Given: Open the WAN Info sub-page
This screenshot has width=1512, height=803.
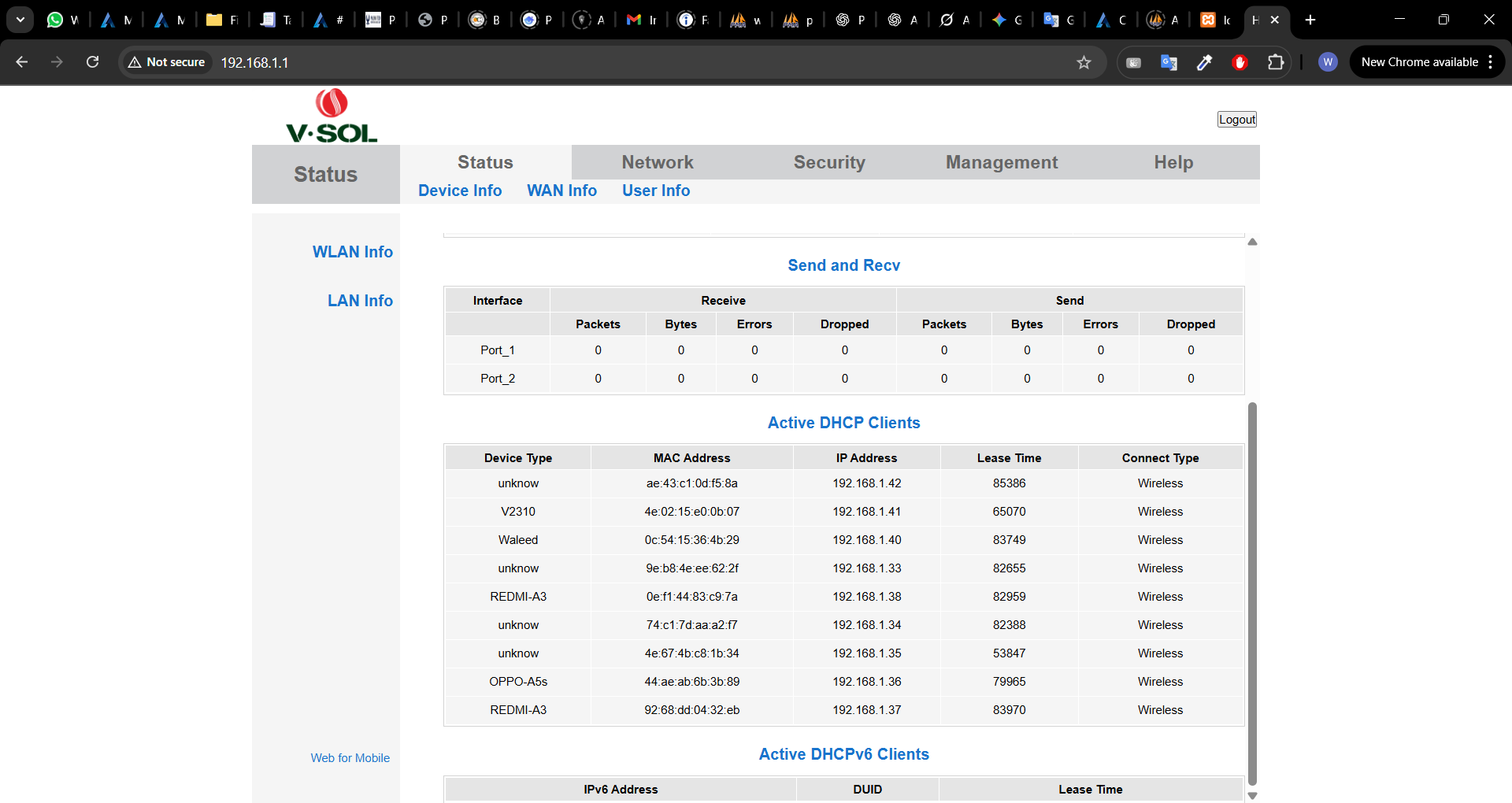Looking at the screenshot, I should click(x=561, y=191).
